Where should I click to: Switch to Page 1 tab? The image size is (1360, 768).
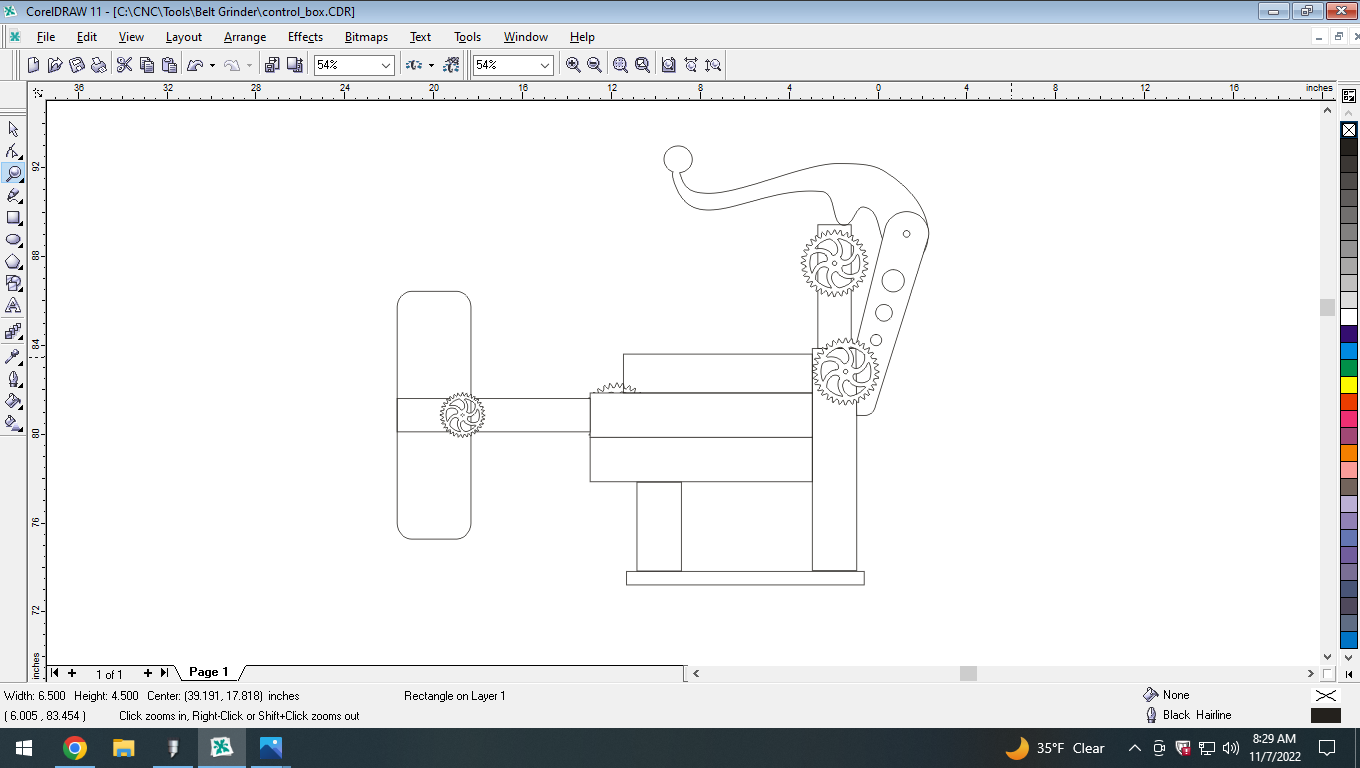click(x=207, y=672)
